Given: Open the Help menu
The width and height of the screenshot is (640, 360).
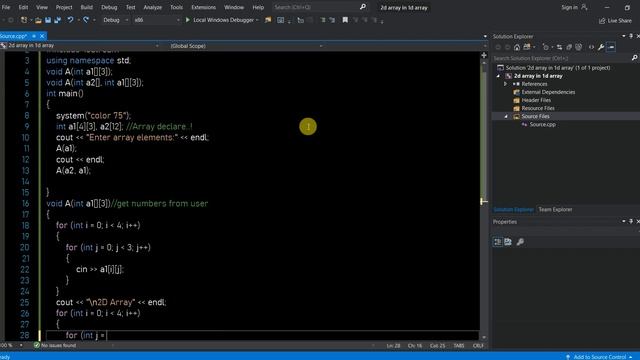Looking at the screenshot, I should (x=258, y=7).
